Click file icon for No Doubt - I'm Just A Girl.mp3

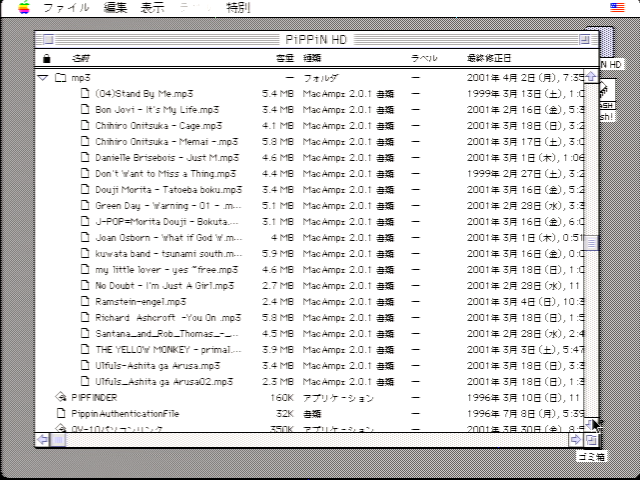[85, 285]
